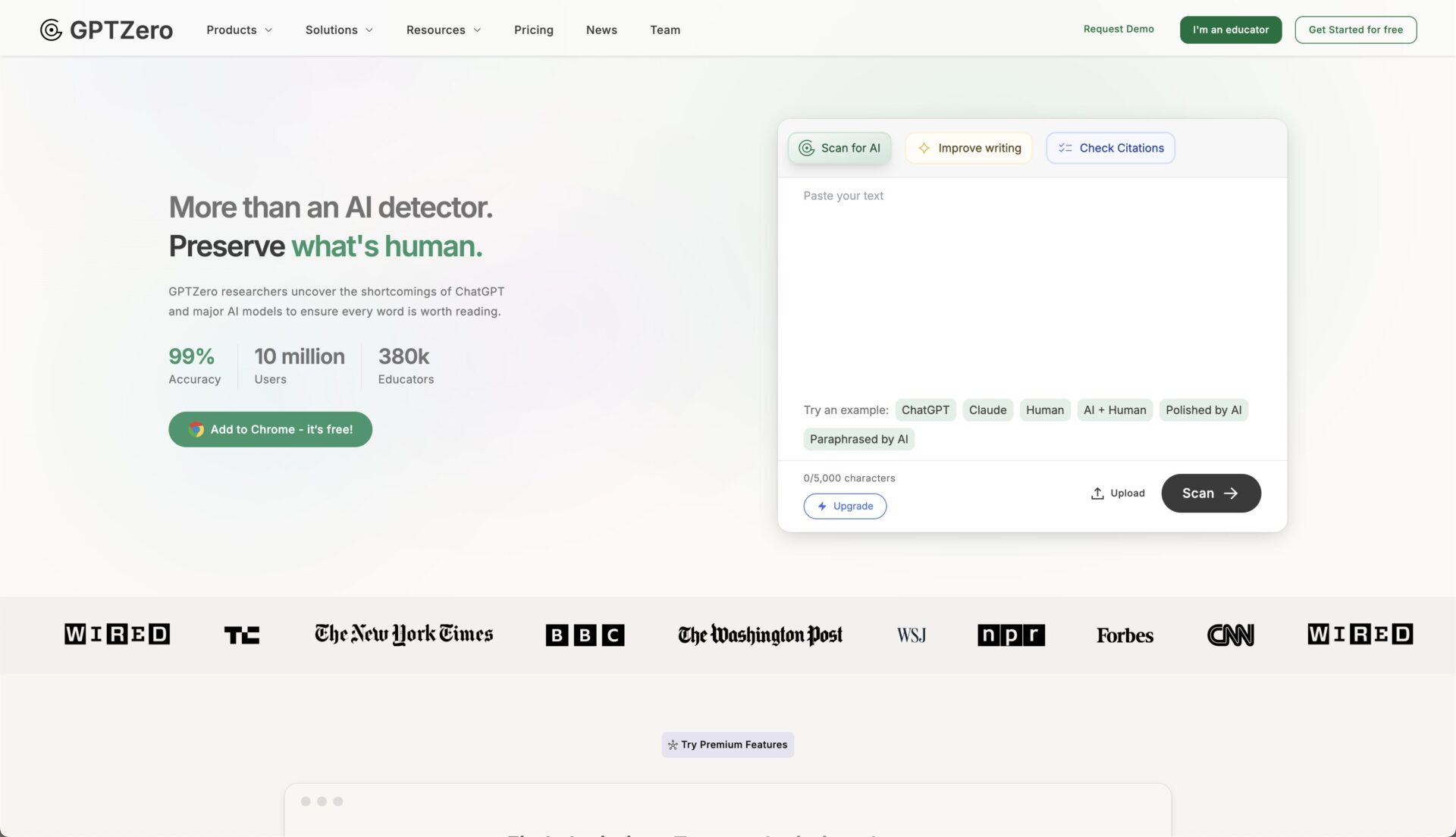Image resolution: width=1456 pixels, height=837 pixels.
Task: Choose the Paraphrased by AI example
Action: pyautogui.click(x=858, y=439)
